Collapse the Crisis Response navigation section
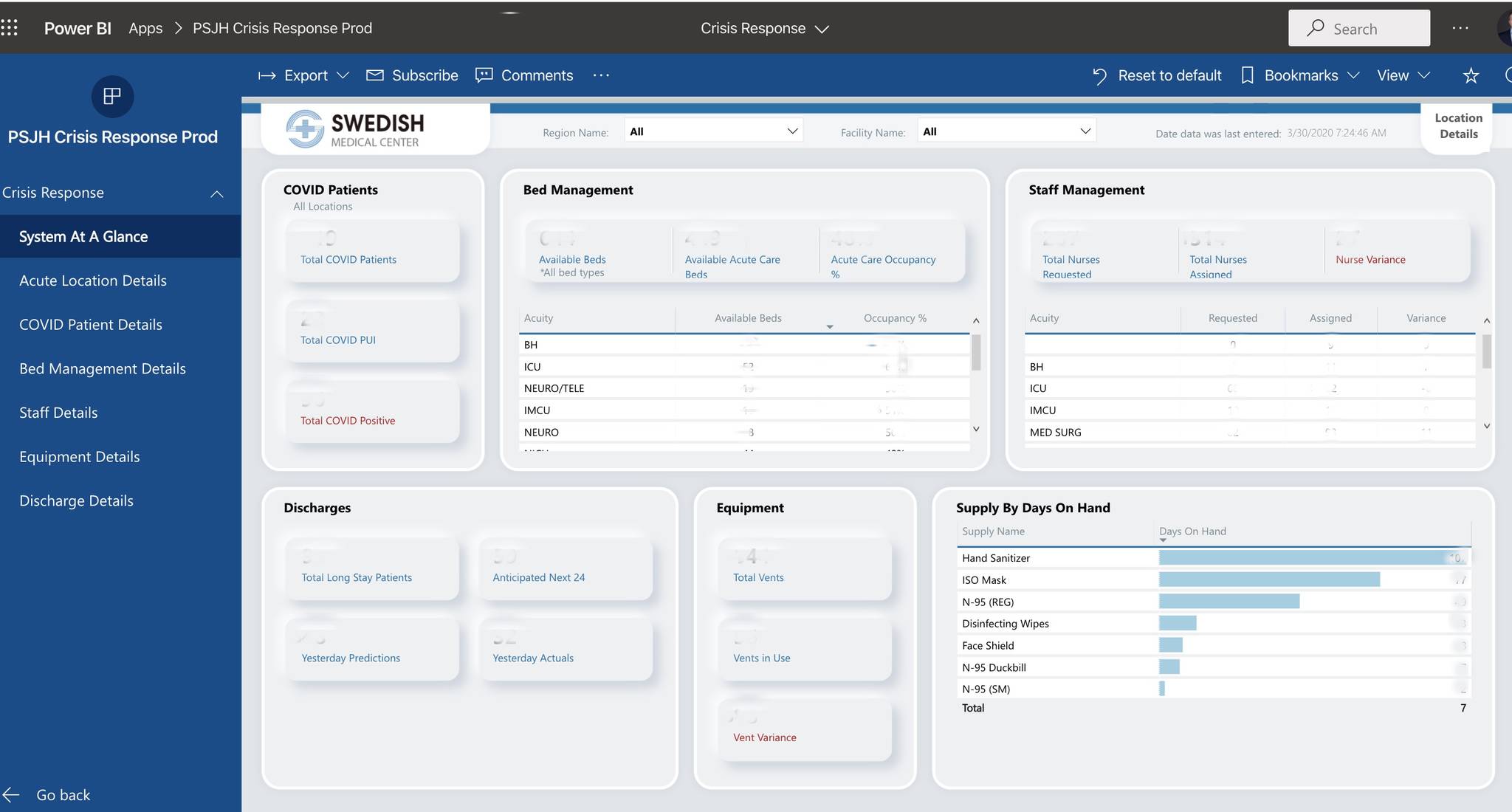Image resolution: width=1512 pixels, height=812 pixels. pos(216,193)
